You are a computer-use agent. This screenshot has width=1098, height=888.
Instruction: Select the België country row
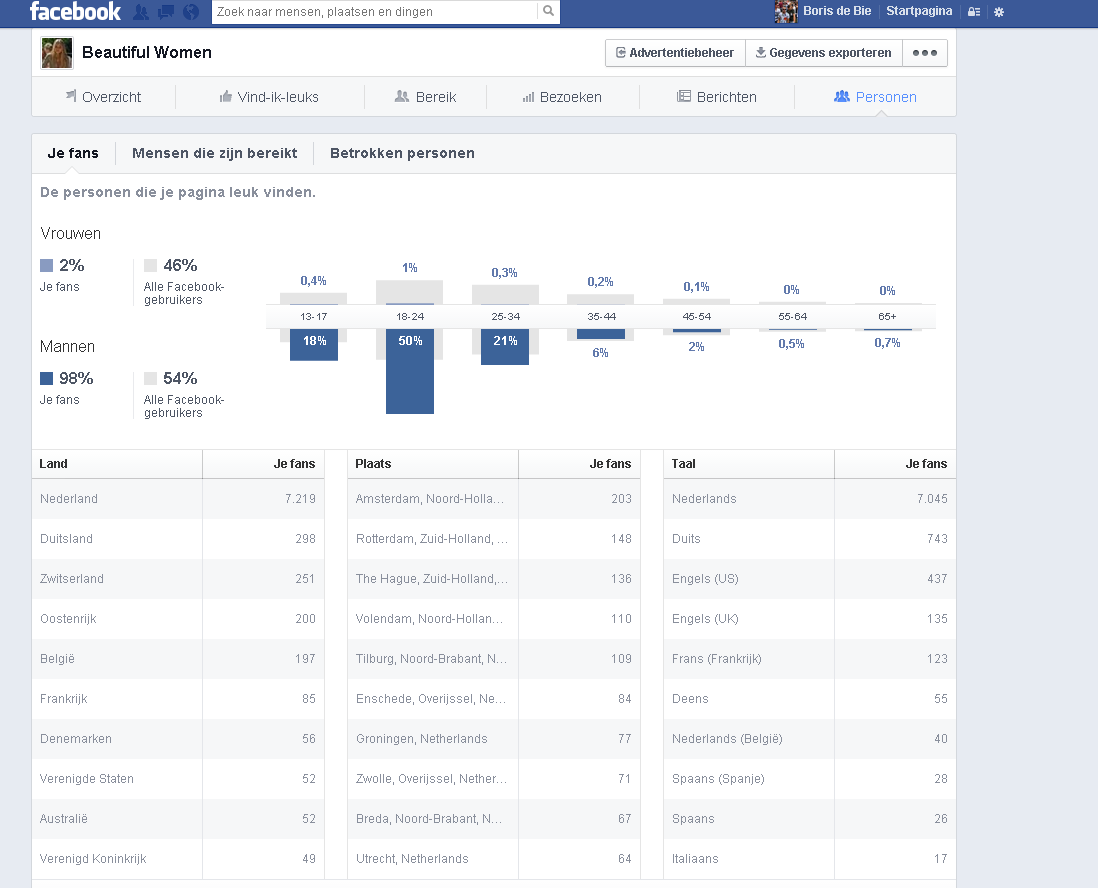178,658
